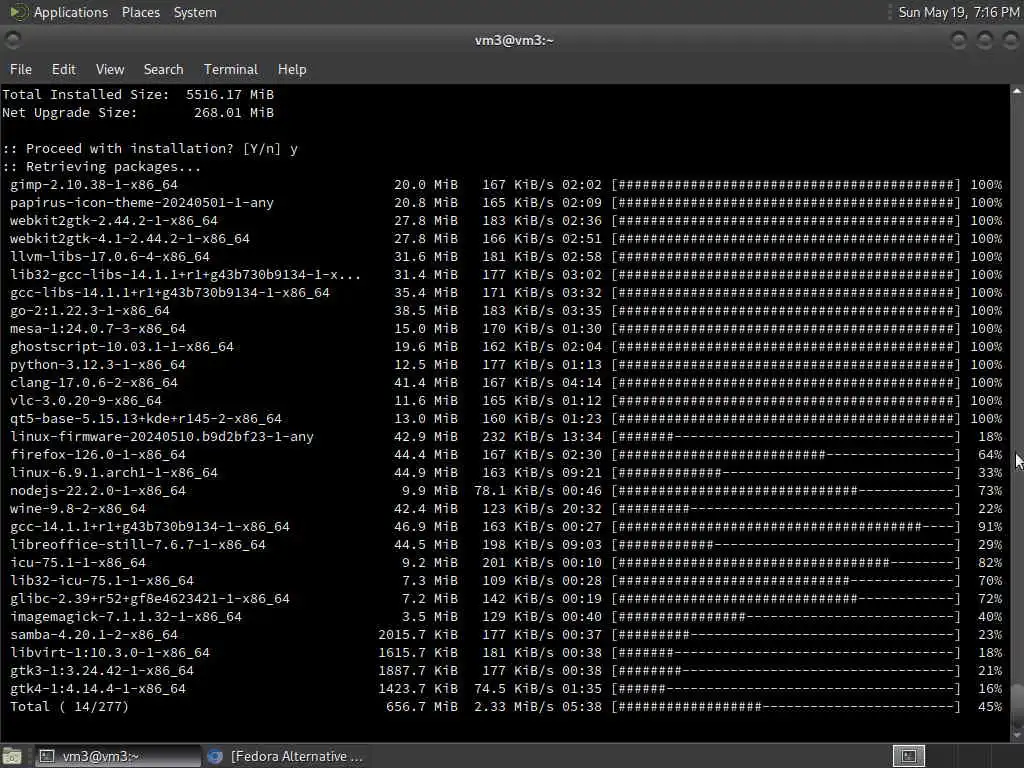The image size is (1024, 768).
Task: Click the go-2:1.22.3-1-x86_64 line
Action: [x=505, y=311]
